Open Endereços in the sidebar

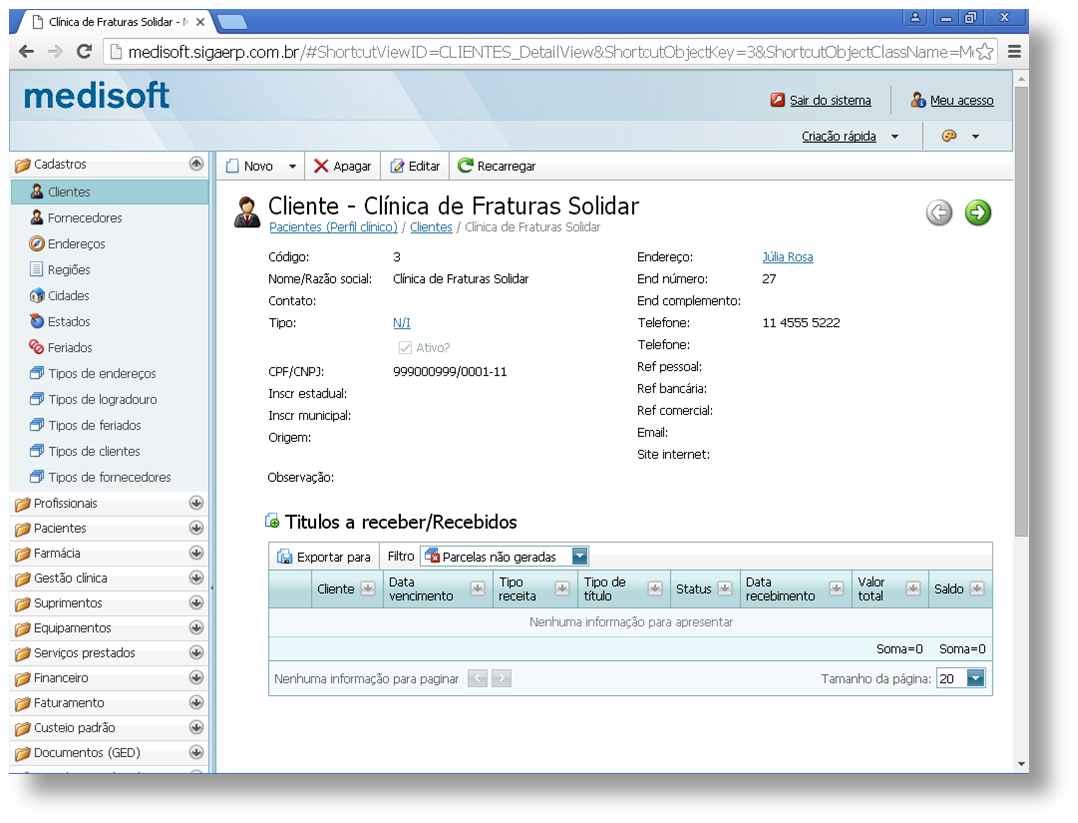point(67,244)
